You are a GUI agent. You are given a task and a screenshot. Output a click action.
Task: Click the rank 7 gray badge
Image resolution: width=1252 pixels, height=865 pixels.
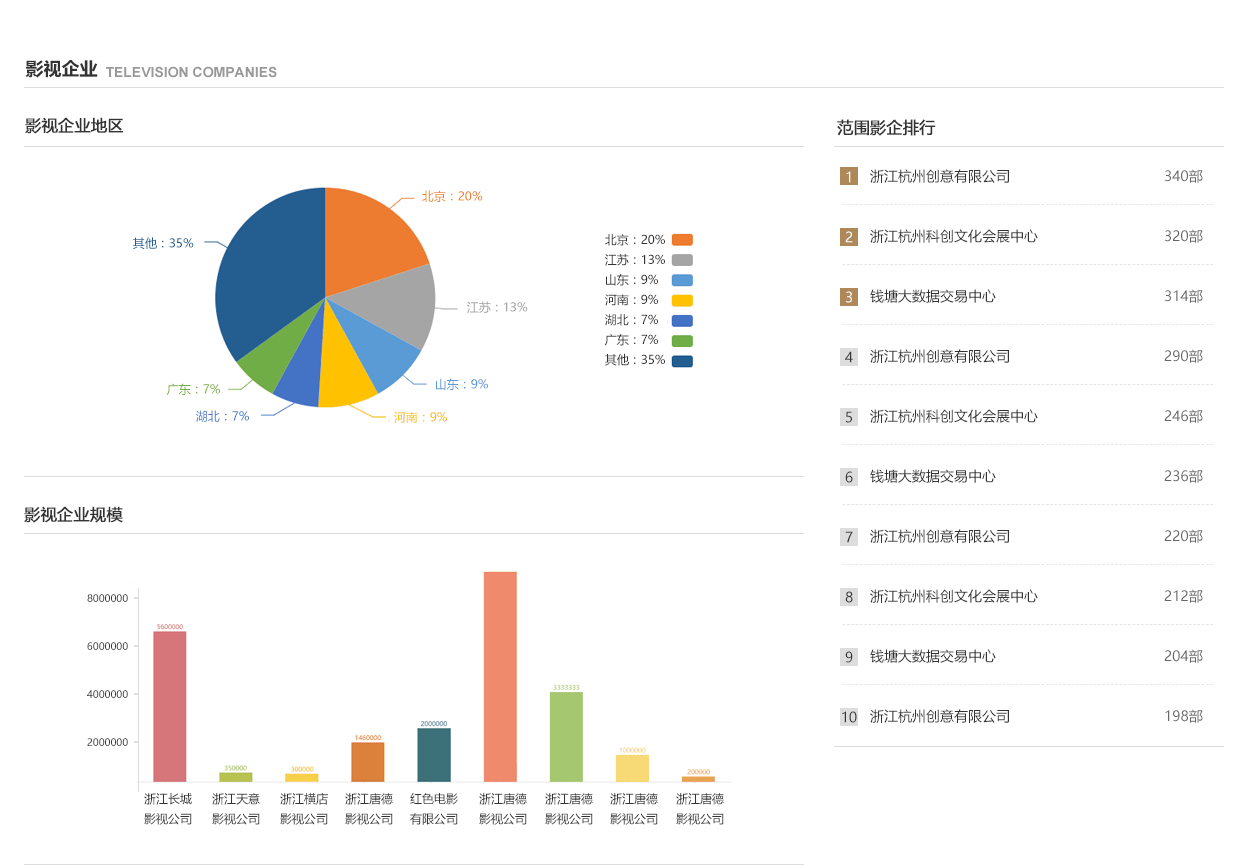(x=849, y=537)
